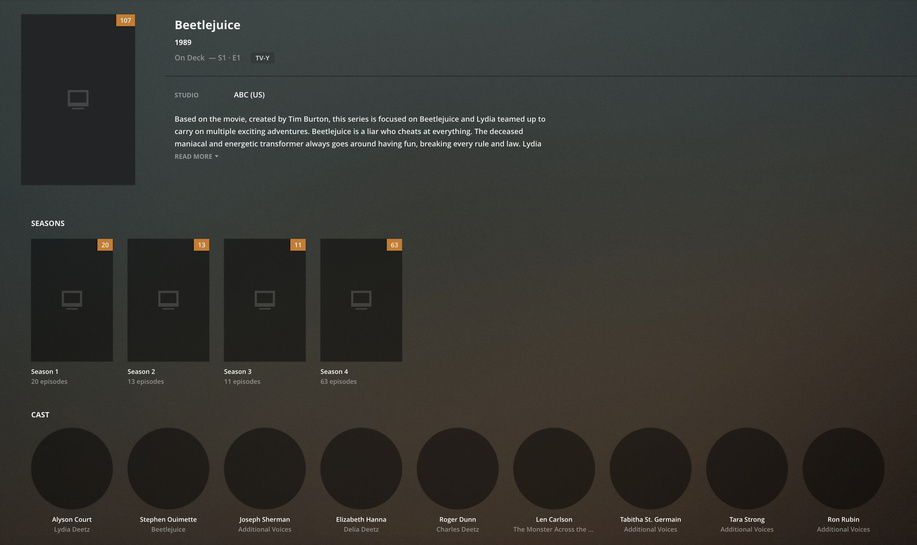
Task: Open the Season 2 poster thumbnail
Action: tap(168, 300)
